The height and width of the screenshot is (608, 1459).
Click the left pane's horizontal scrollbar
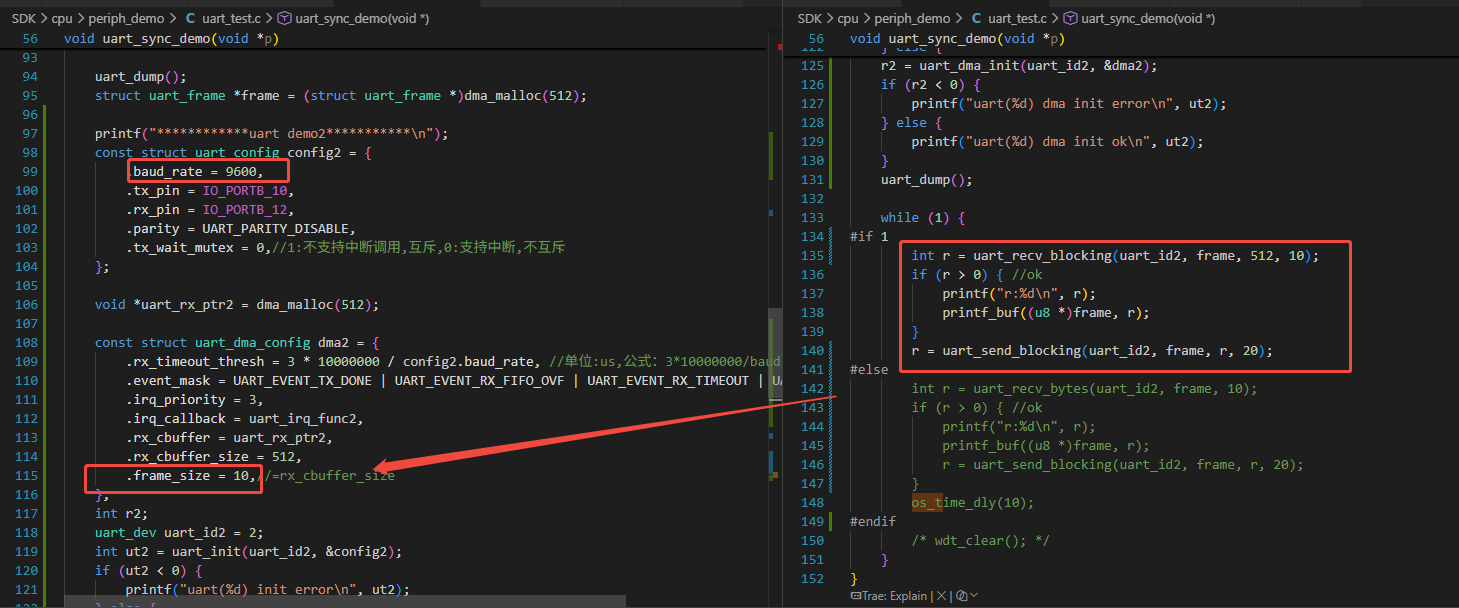(345, 602)
